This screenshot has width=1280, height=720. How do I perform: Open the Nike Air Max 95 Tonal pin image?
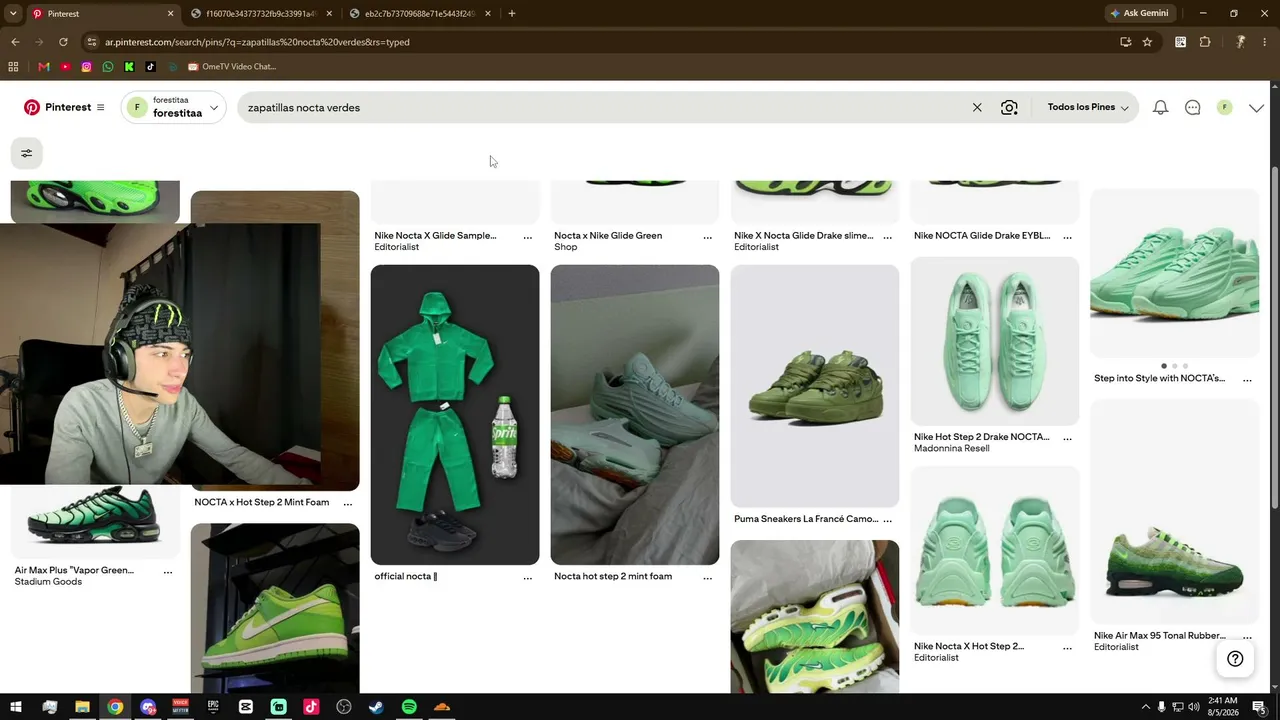click(1175, 512)
